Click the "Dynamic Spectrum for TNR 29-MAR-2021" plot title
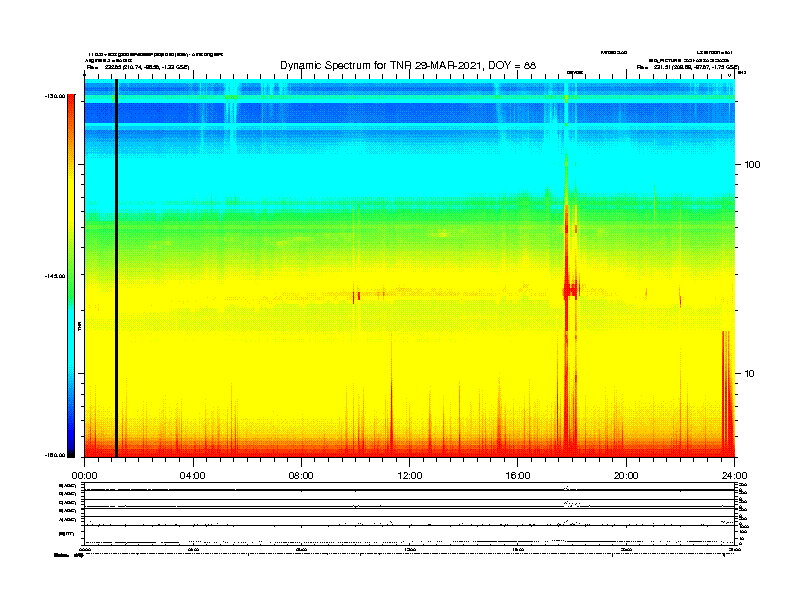The height and width of the screenshot is (612, 792). coord(408,65)
